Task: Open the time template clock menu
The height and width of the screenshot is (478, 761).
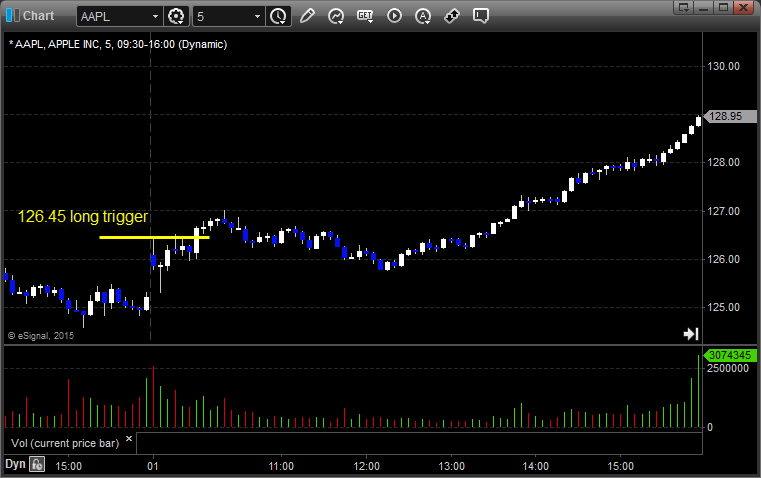Action: pos(279,16)
